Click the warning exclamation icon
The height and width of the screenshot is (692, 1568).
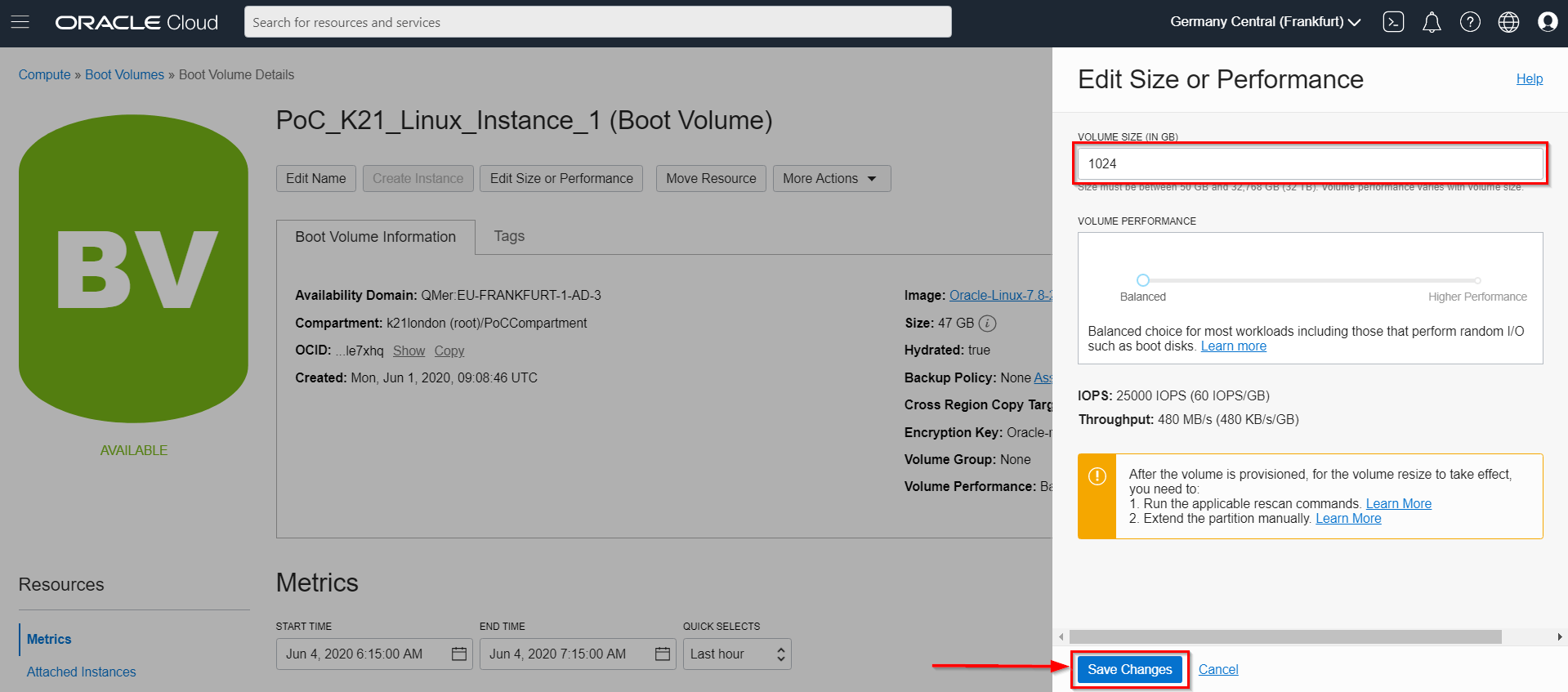pyautogui.click(x=1097, y=476)
